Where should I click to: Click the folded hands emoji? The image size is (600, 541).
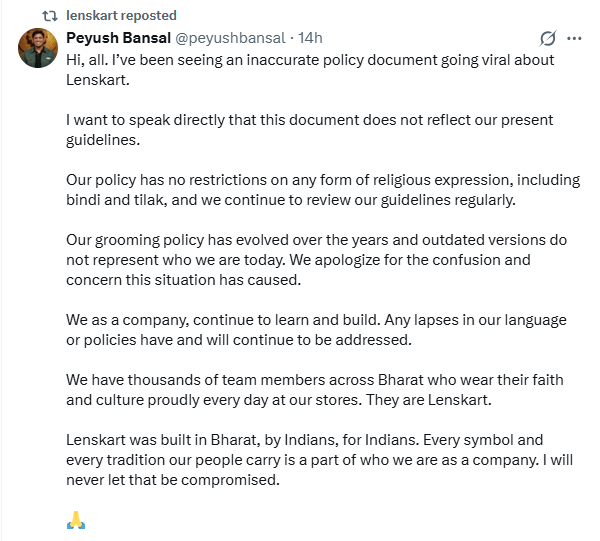(76, 520)
